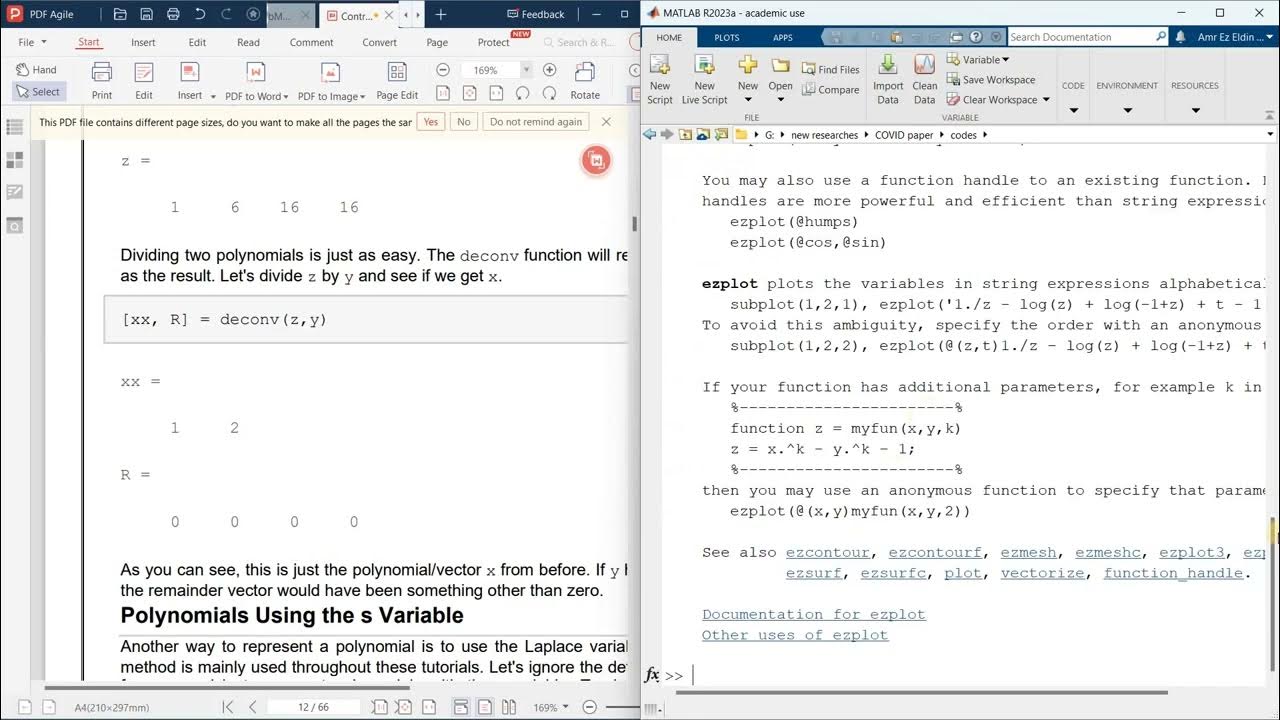Expand the PDF to Word dropdown
The height and width of the screenshot is (720, 1280).
286,96
